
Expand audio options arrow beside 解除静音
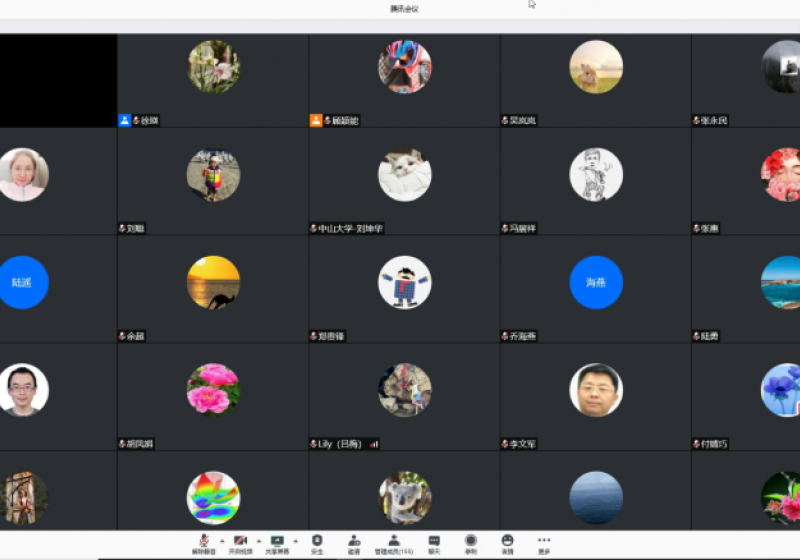click(222, 540)
